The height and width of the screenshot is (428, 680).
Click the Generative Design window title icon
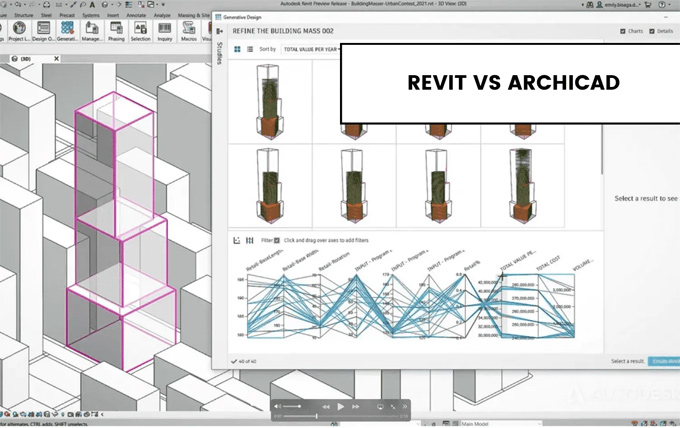(x=219, y=17)
